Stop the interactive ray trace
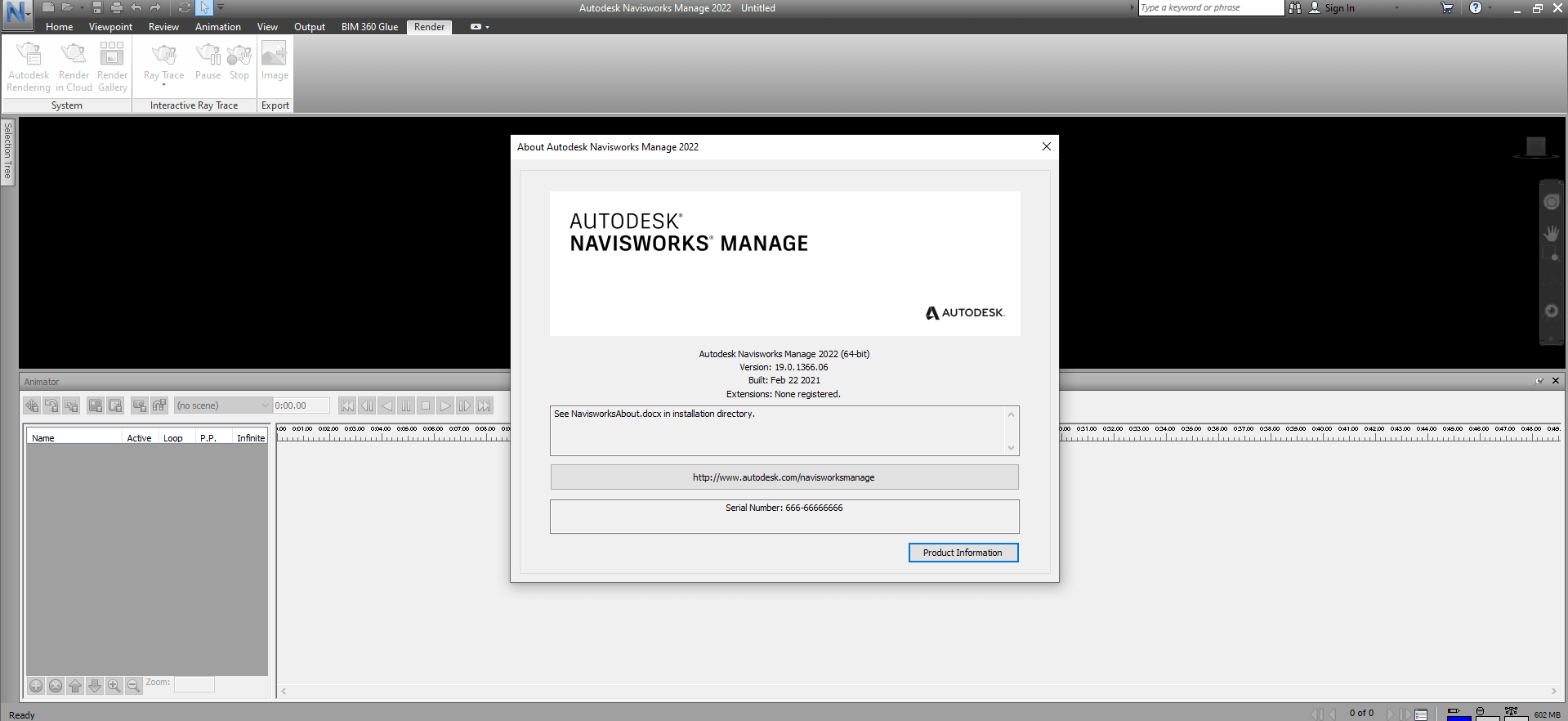Viewport: 1568px width, 721px height. 239,62
